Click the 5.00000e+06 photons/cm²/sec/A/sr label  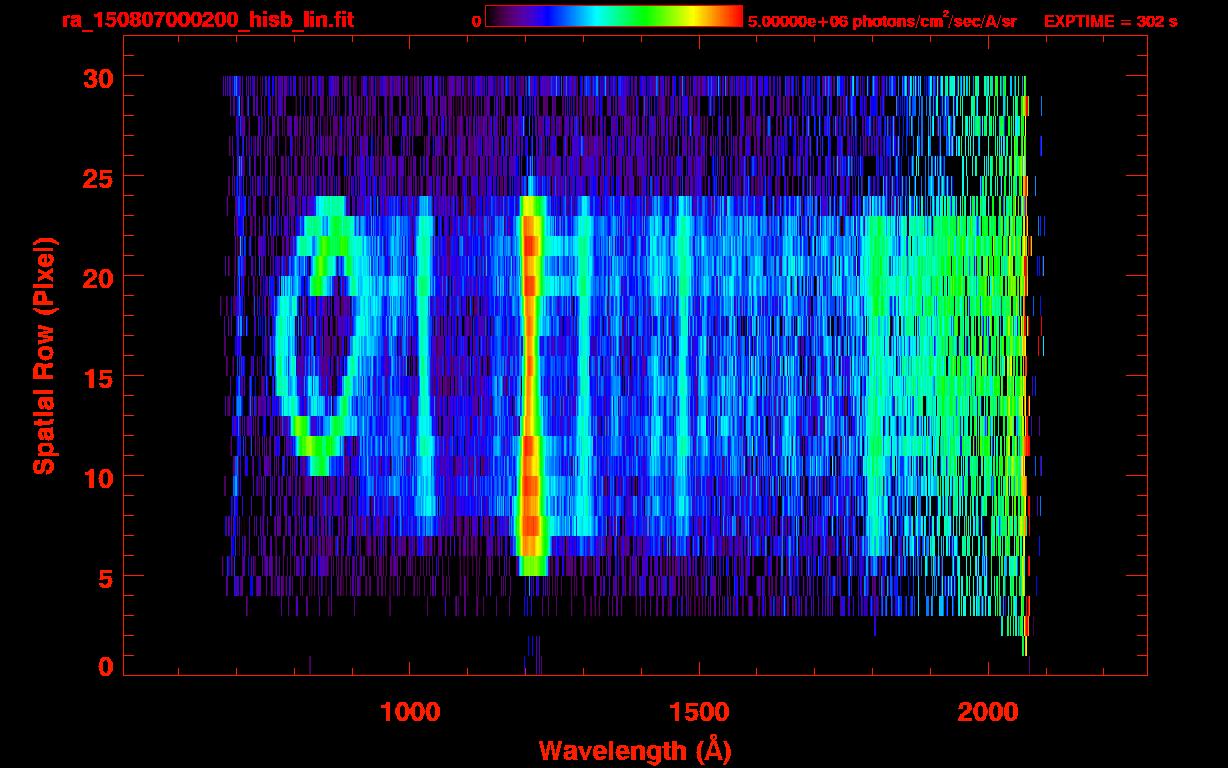(x=882, y=21)
